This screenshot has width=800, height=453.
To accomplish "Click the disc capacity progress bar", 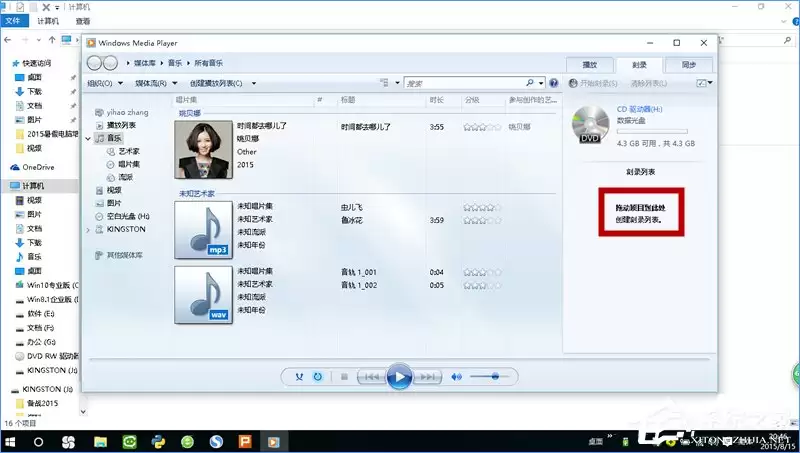I will (652, 132).
